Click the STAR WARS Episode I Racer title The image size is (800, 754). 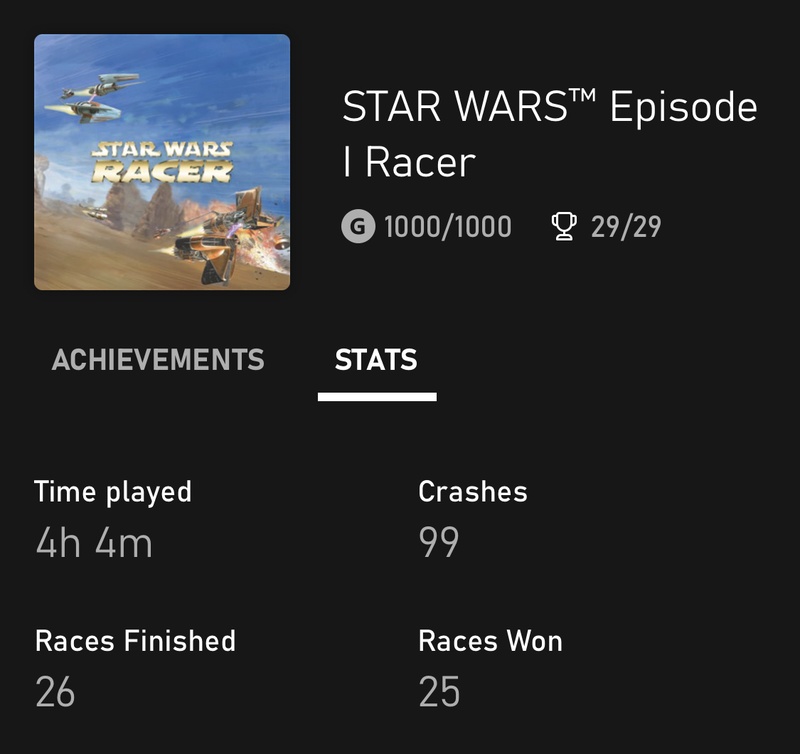tap(550, 134)
